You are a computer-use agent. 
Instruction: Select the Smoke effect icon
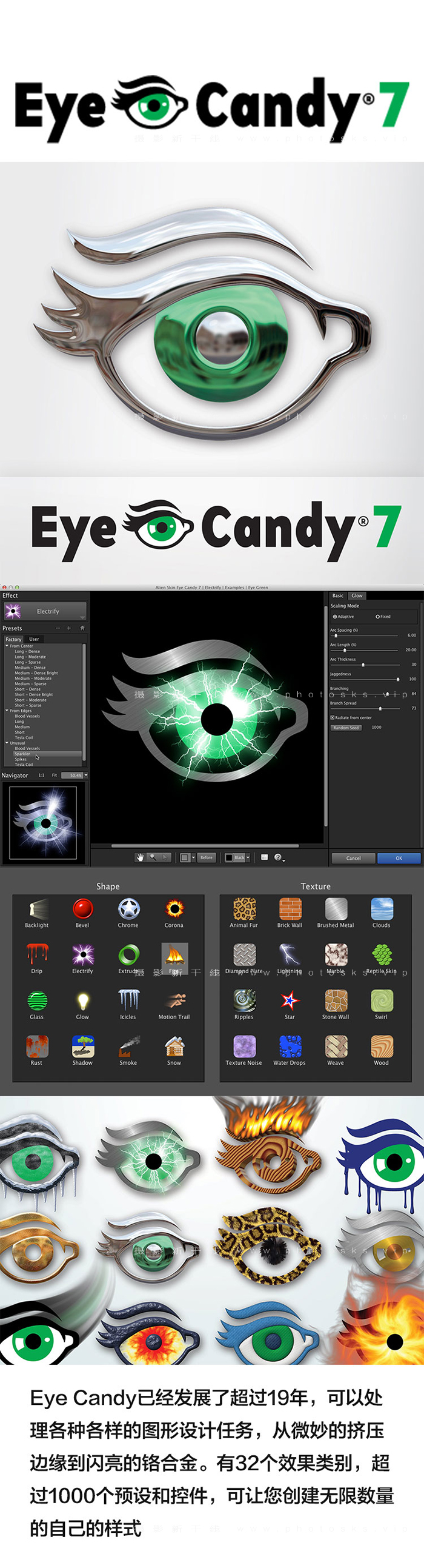pyautogui.click(x=128, y=1047)
